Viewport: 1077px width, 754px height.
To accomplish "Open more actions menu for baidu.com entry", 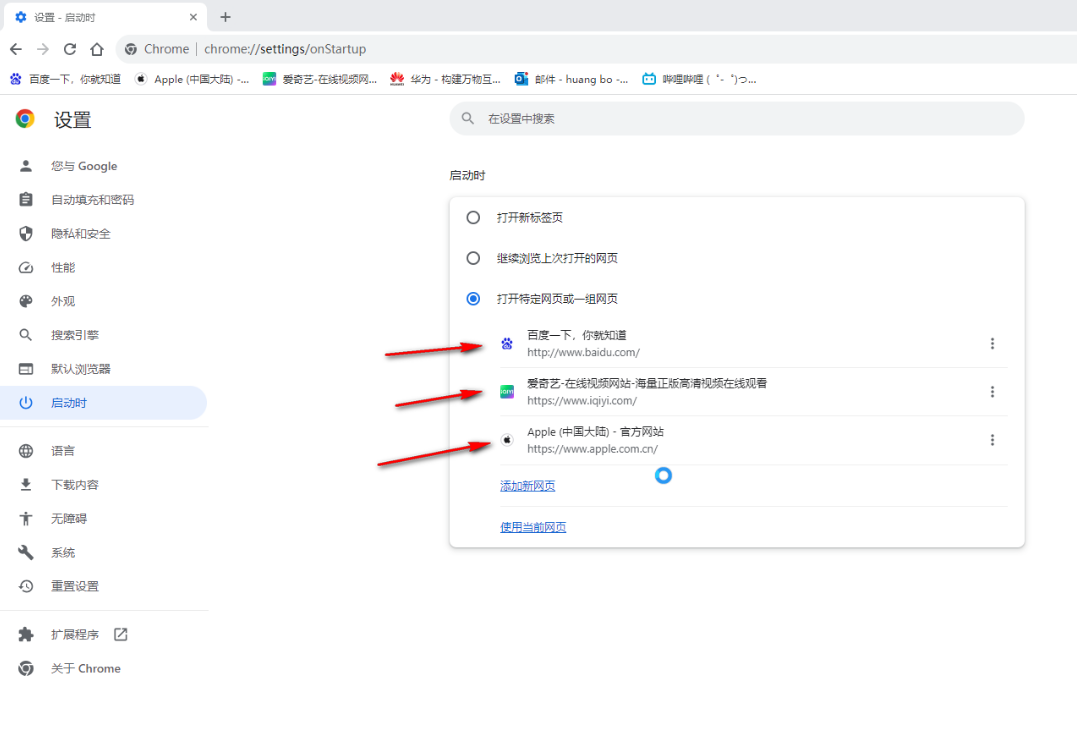I will click(992, 343).
